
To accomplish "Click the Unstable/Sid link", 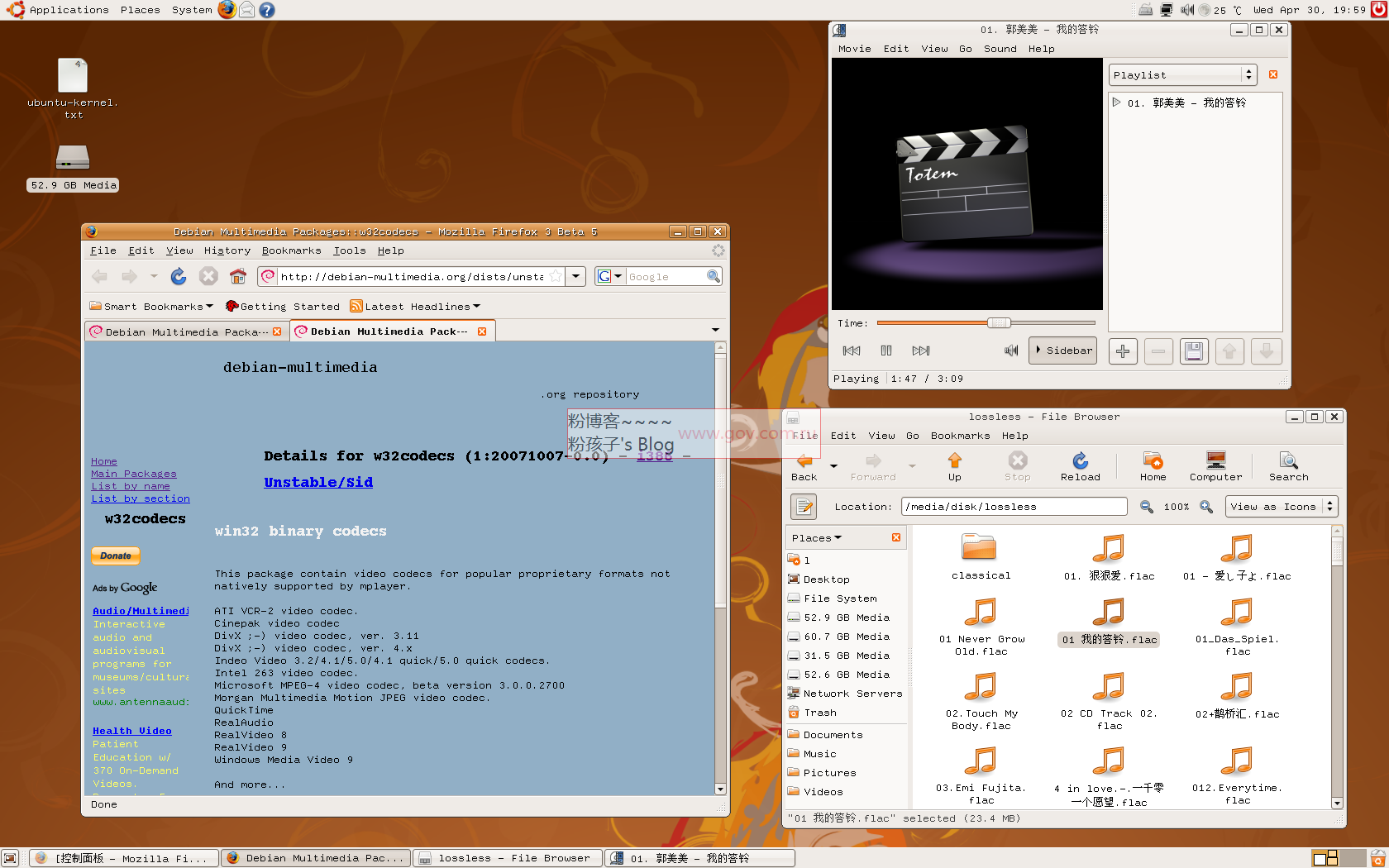I will [x=318, y=482].
